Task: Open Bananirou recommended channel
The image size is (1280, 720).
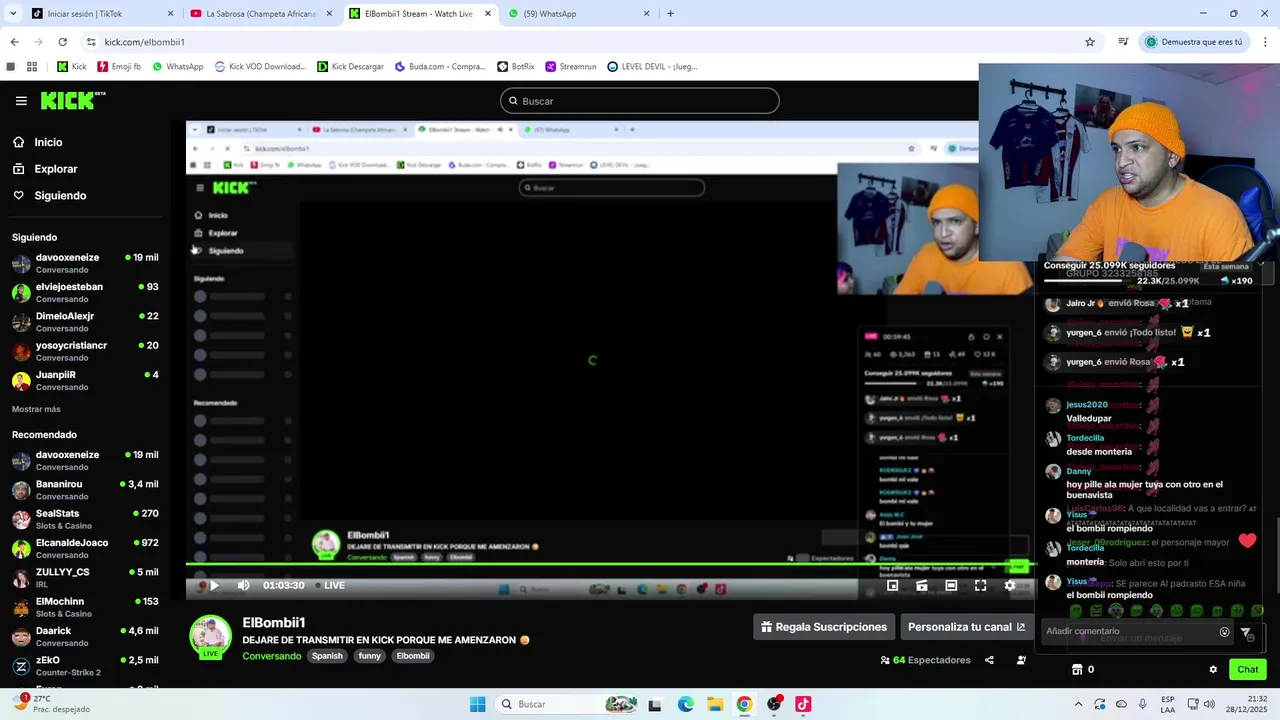Action: 85,490
